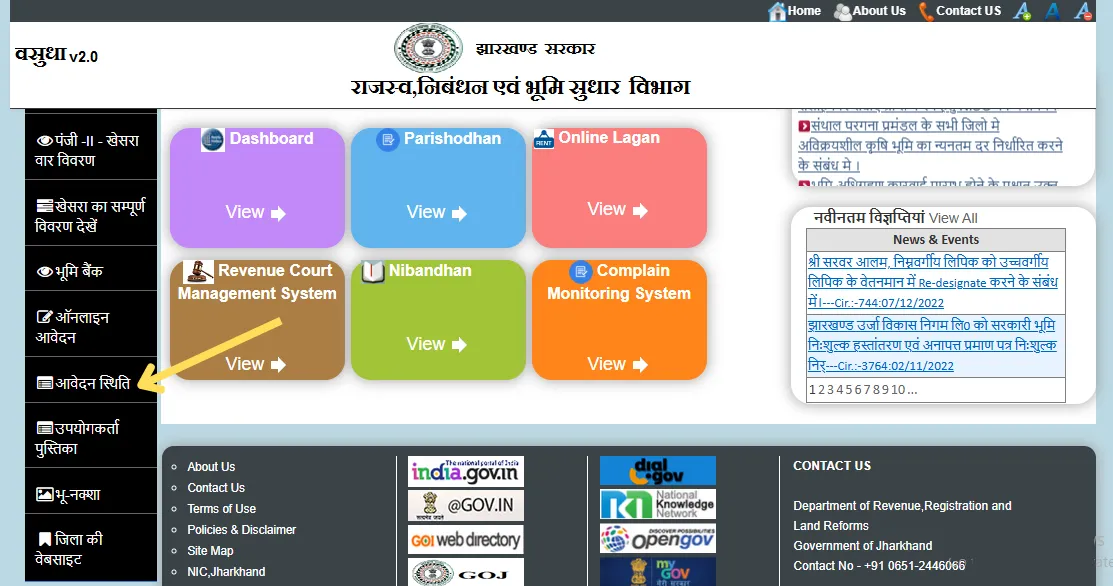Click View on Parishodhan tile
Viewport: 1113px width, 586px height.
(x=437, y=212)
